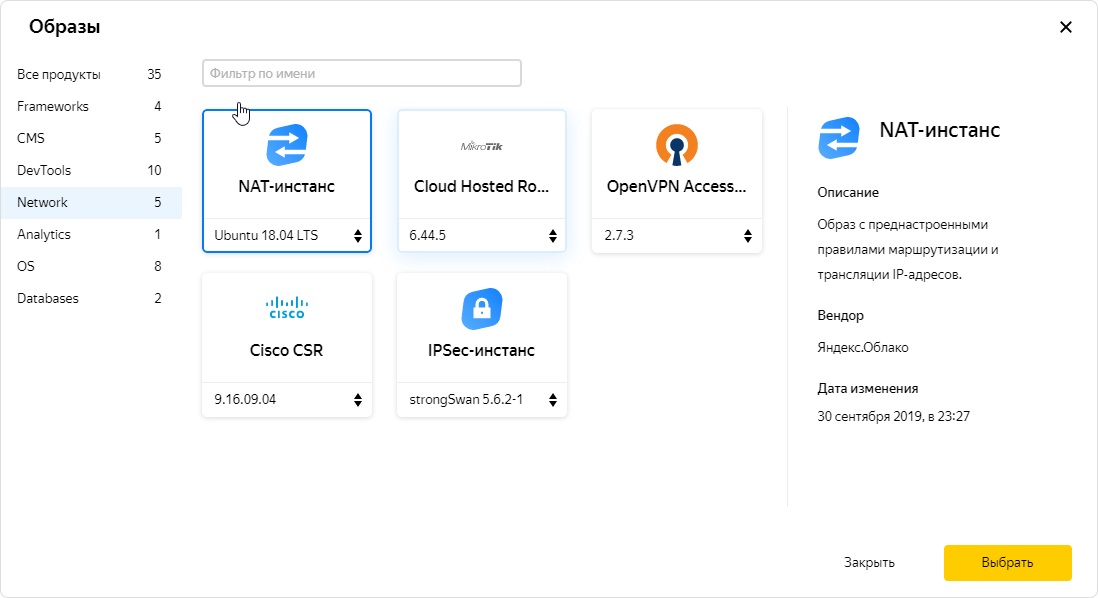Open the Databases category
Screen dimensions: 1098x598
pyautogui.click(x=90, y=298)
